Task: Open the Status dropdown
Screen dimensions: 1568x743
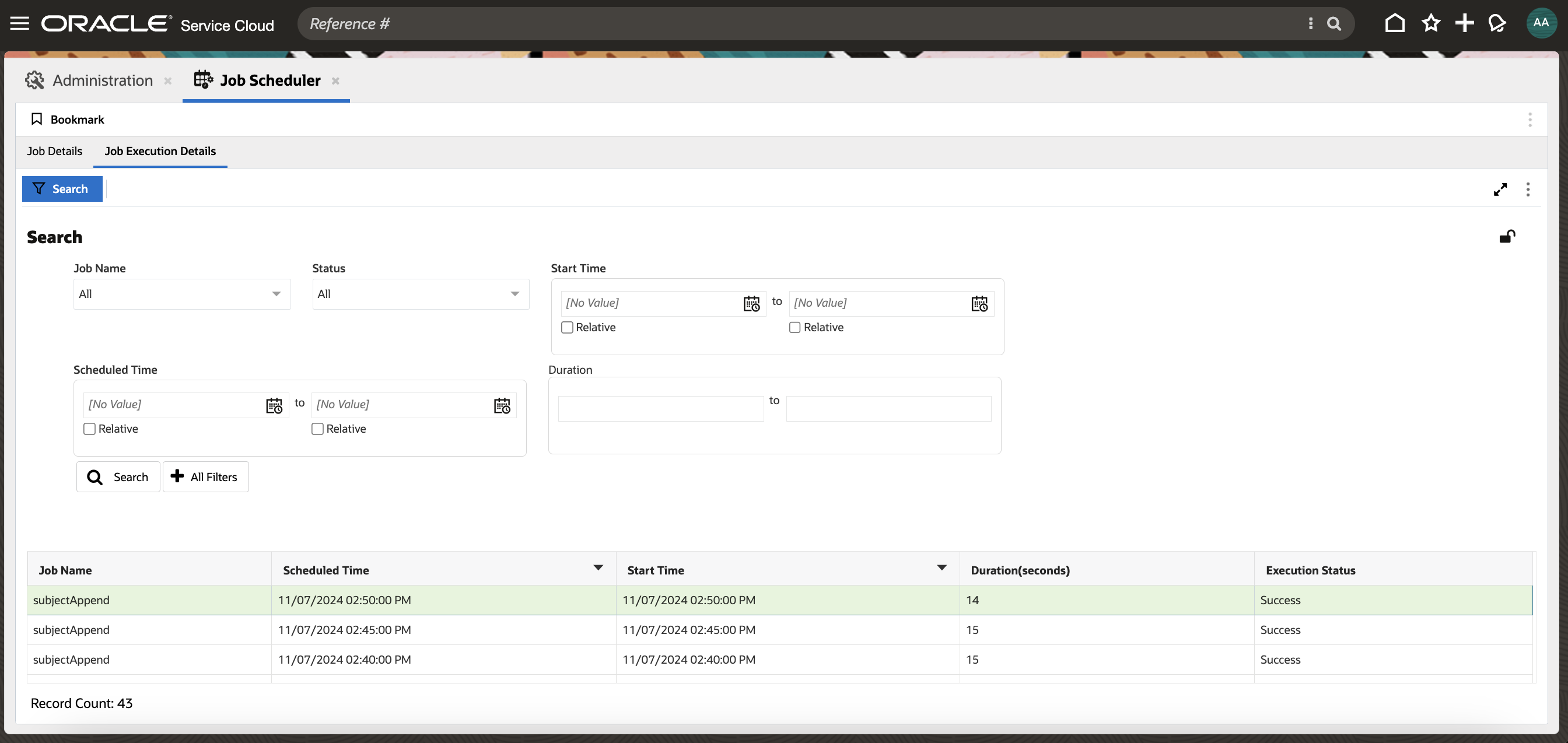Action: (x=420, y=294)
